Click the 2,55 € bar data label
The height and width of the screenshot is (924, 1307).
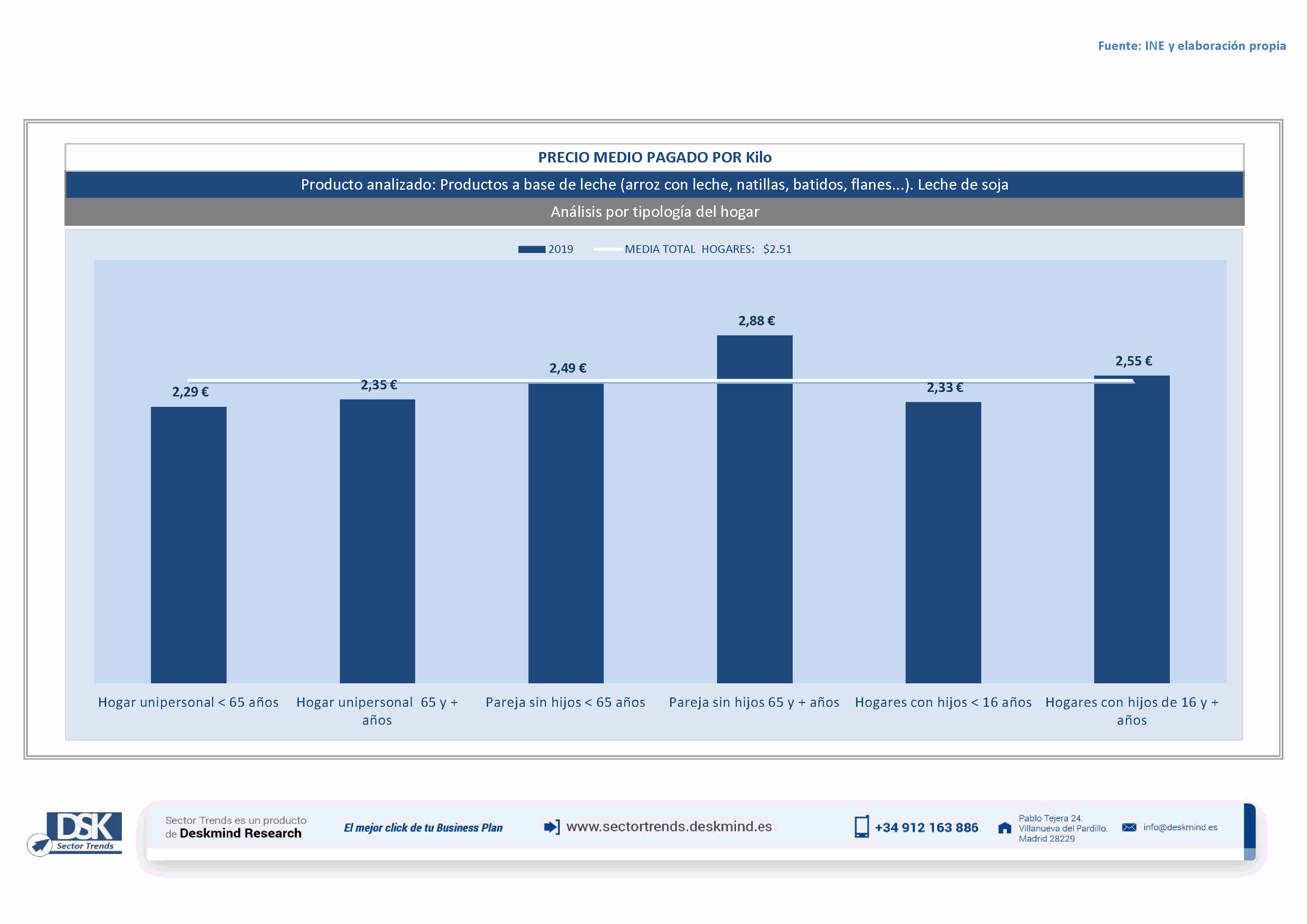click(x=1133, y=361)
